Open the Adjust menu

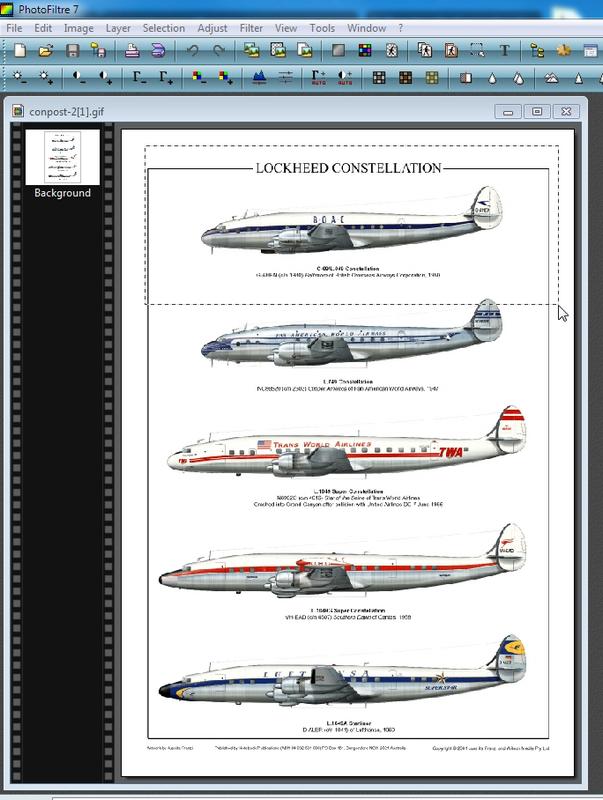pyautogui.click(x=212, y=28)
